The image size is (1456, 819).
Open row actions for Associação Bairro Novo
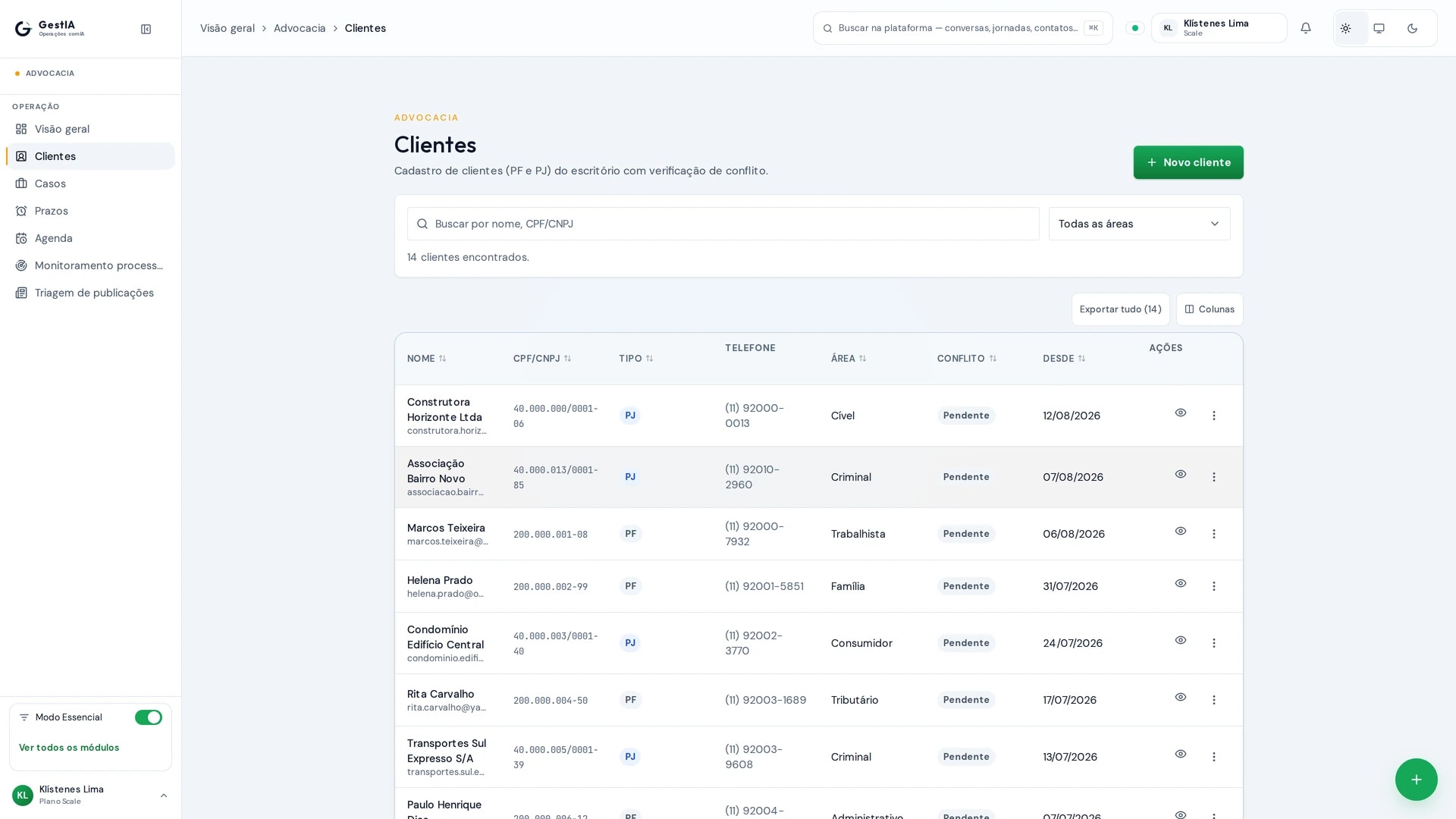[1213, 477]
